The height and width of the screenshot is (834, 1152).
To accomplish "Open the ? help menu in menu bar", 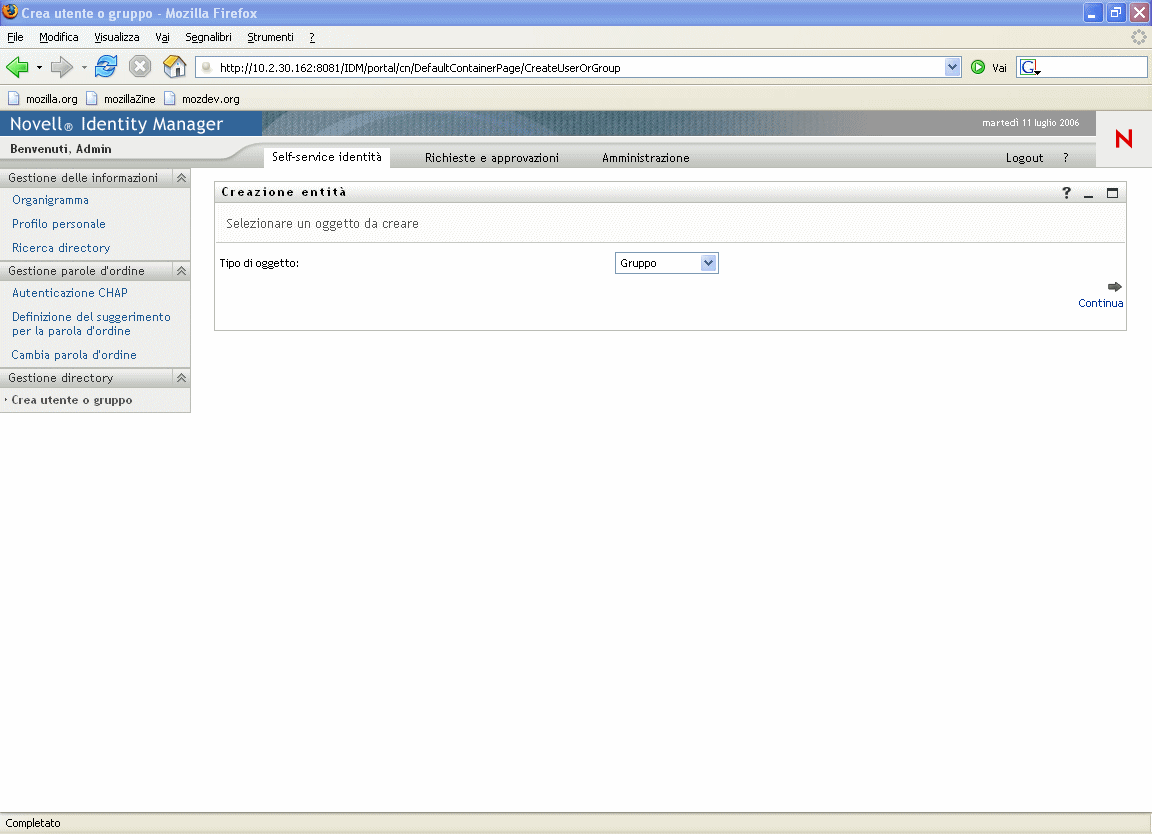I will (x=312, y=37).
